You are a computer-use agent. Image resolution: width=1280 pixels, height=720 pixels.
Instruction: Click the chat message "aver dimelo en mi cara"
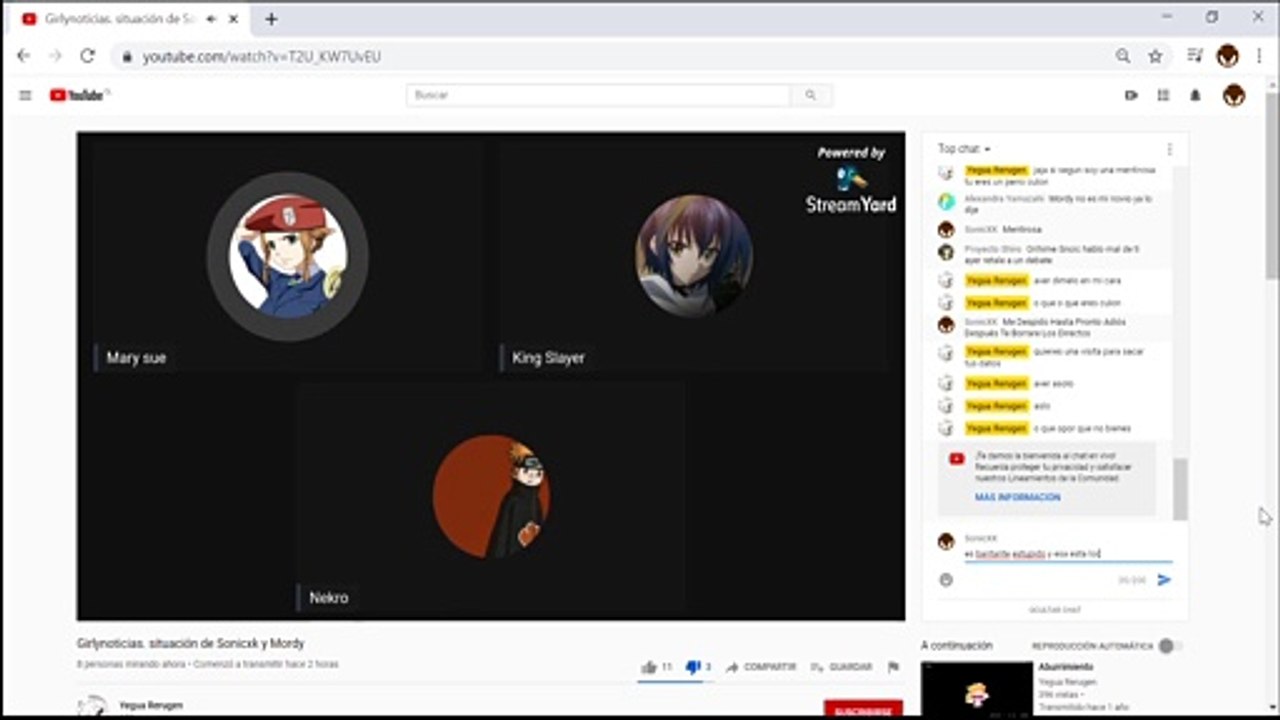(x=1076, y=281)
